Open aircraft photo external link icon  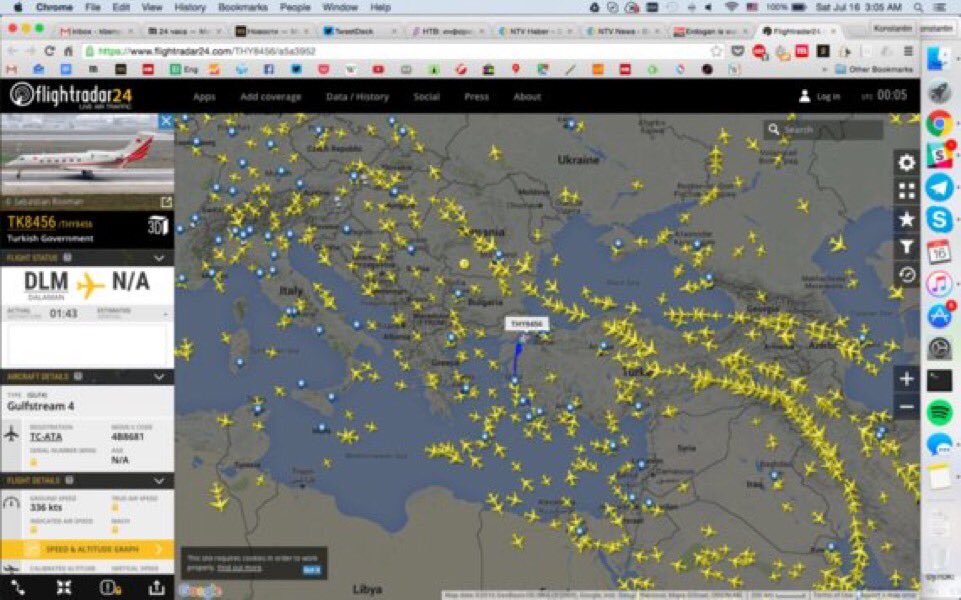165,202
